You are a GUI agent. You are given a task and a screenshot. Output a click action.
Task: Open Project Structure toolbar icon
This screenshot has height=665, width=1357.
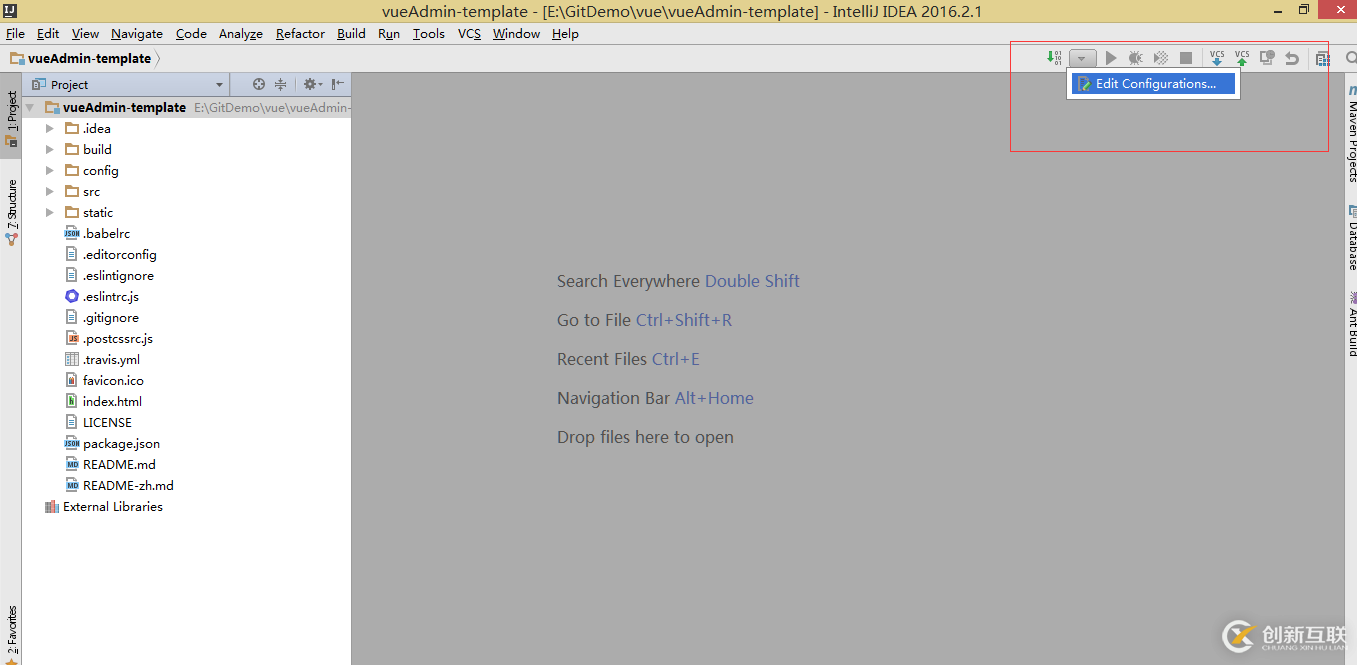click(1323, 59)
